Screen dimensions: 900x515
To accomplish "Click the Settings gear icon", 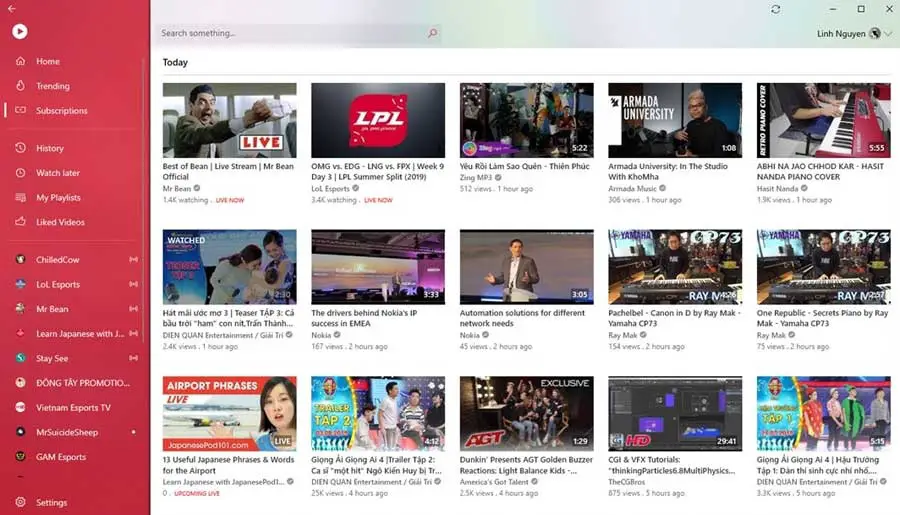I will pyautogui.click(x=20, y=502).
